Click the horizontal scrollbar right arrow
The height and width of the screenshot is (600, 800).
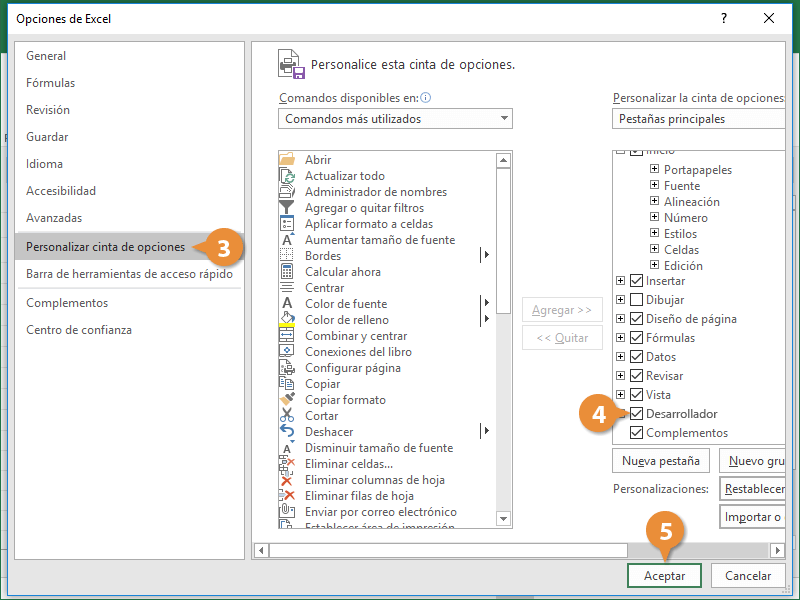[778, 551]
